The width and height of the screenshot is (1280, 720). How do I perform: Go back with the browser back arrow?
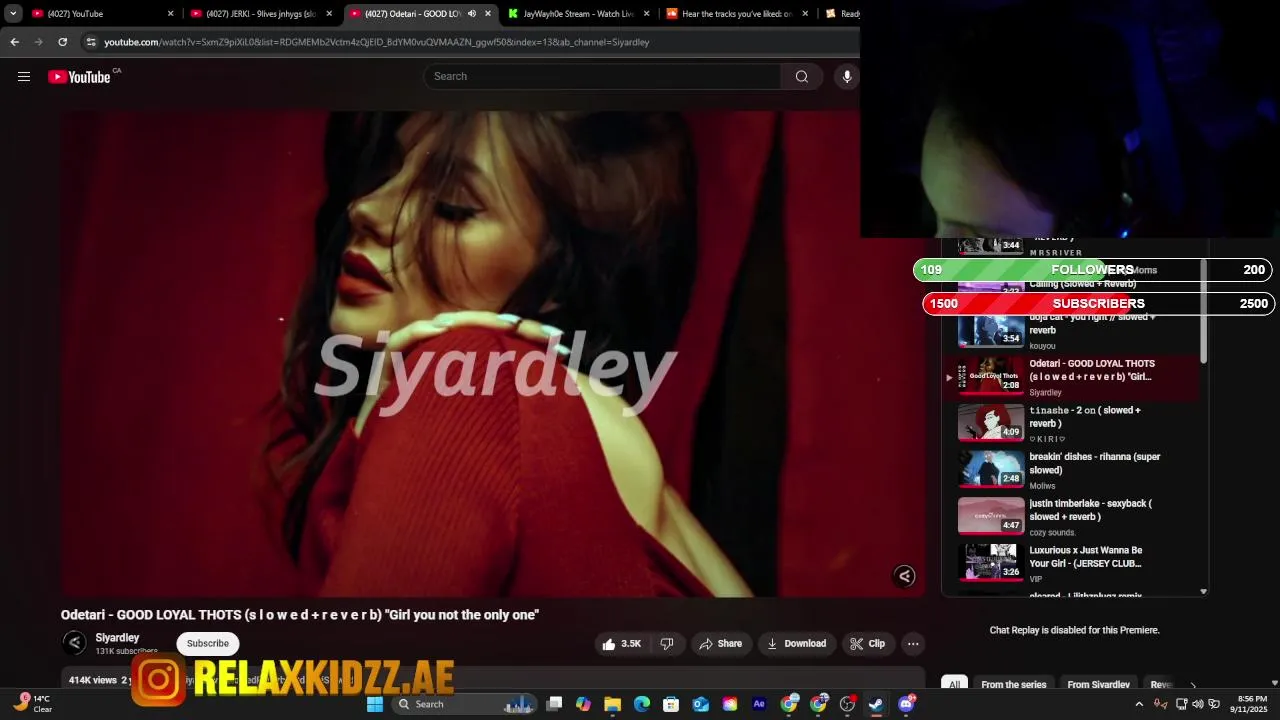click(x=14, y=42)
